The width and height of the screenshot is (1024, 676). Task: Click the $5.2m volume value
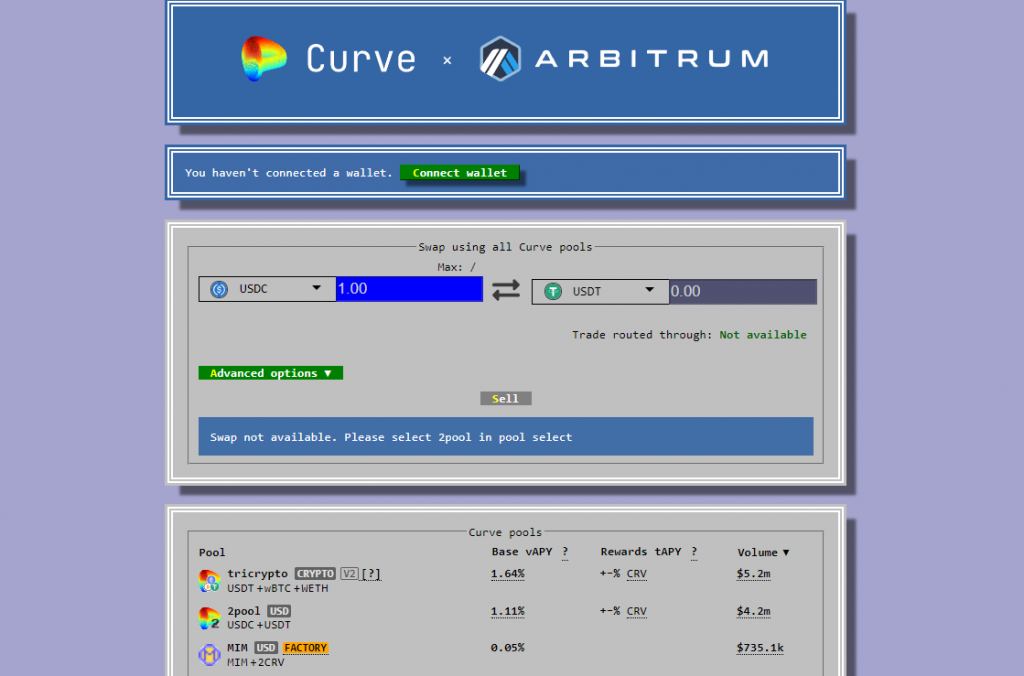754,573
